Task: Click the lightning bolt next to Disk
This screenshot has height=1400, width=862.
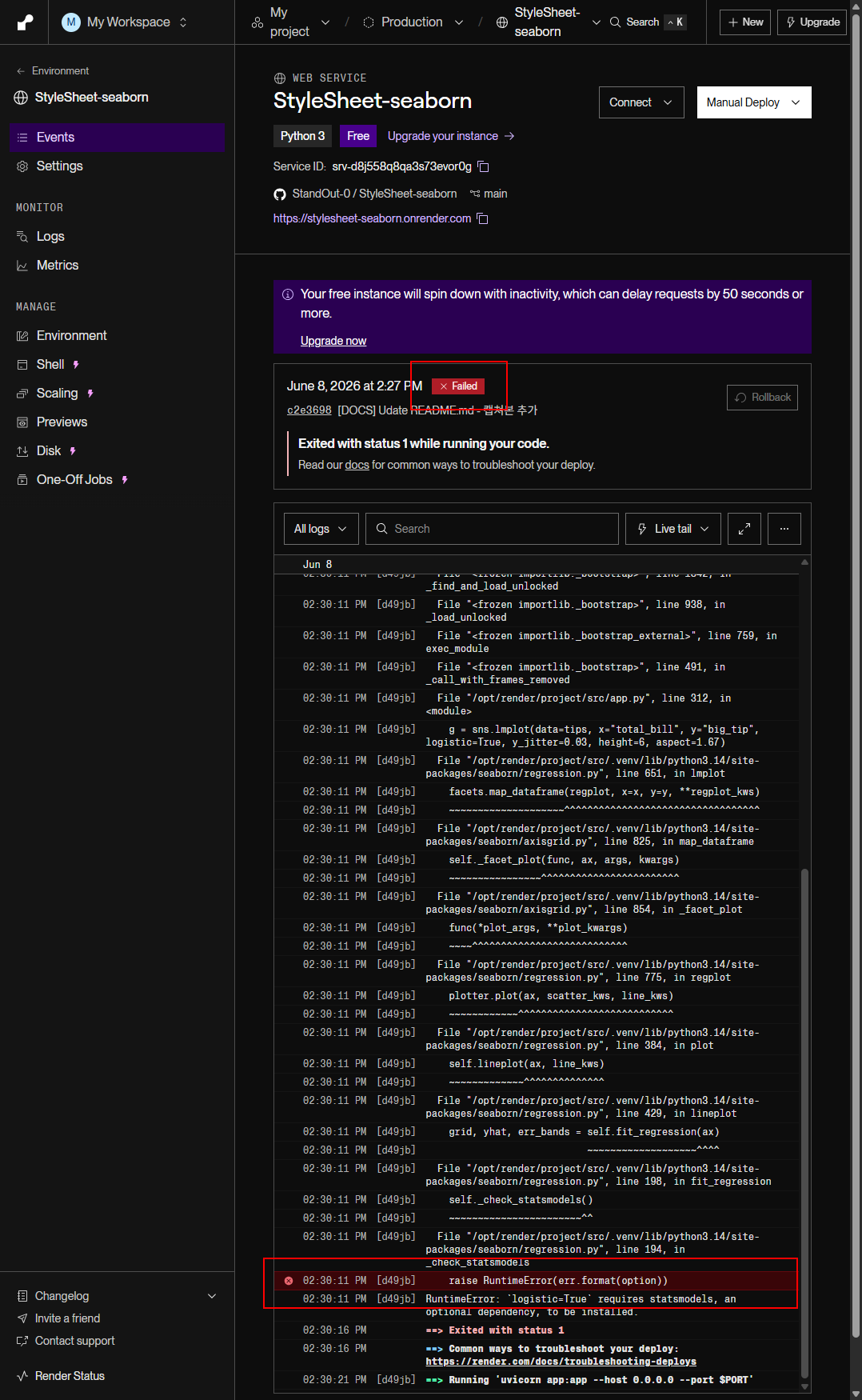Action: [x=73, y=451]
